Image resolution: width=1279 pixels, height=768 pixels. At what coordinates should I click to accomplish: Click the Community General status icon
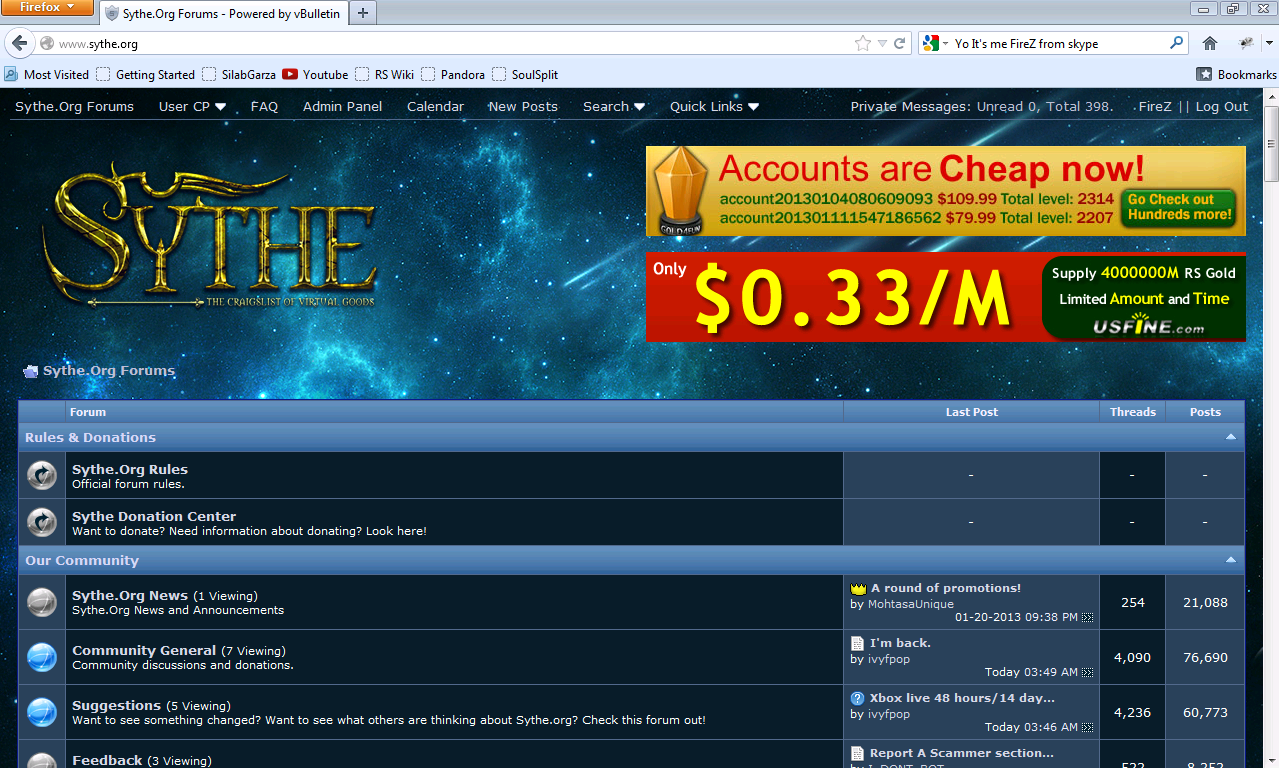(42, 657)
